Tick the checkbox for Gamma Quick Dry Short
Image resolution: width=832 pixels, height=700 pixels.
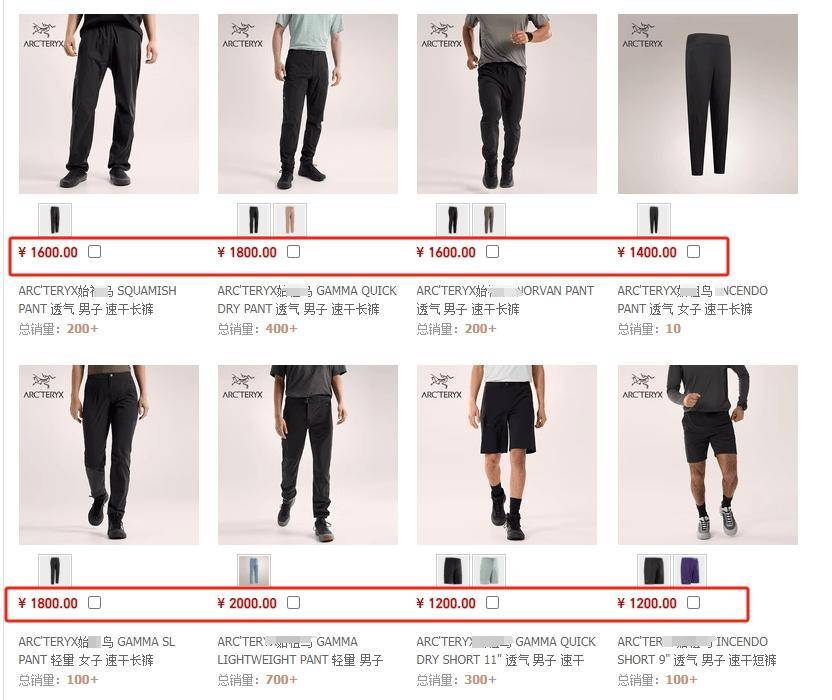492,602
